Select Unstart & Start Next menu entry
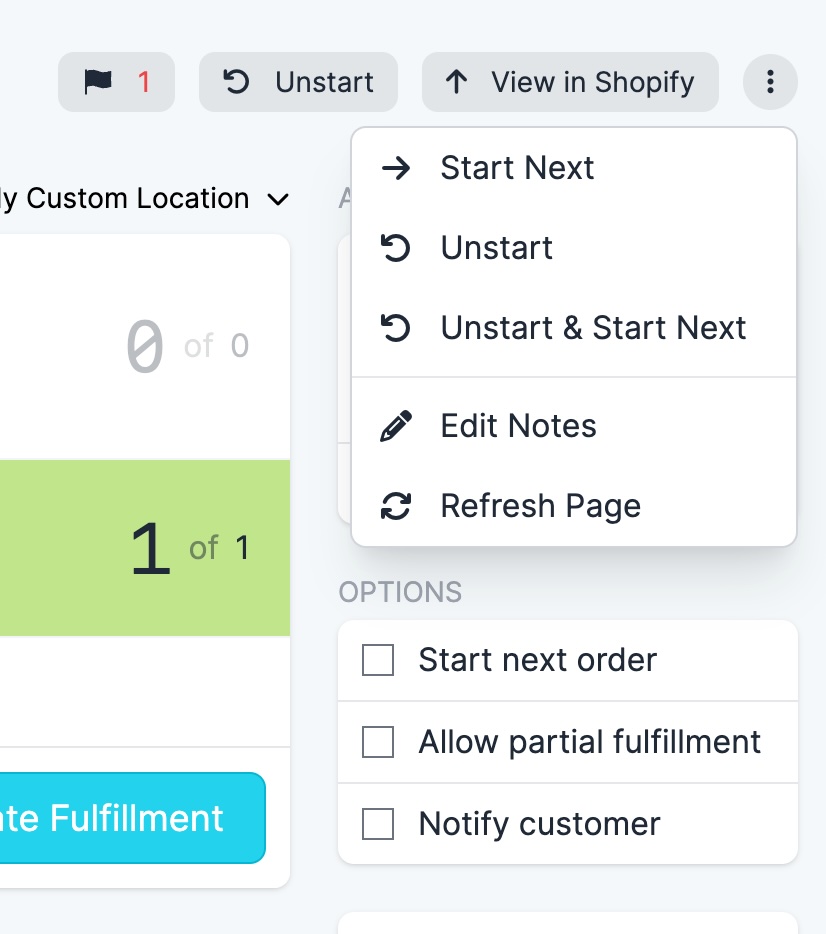 coord(593,328)
